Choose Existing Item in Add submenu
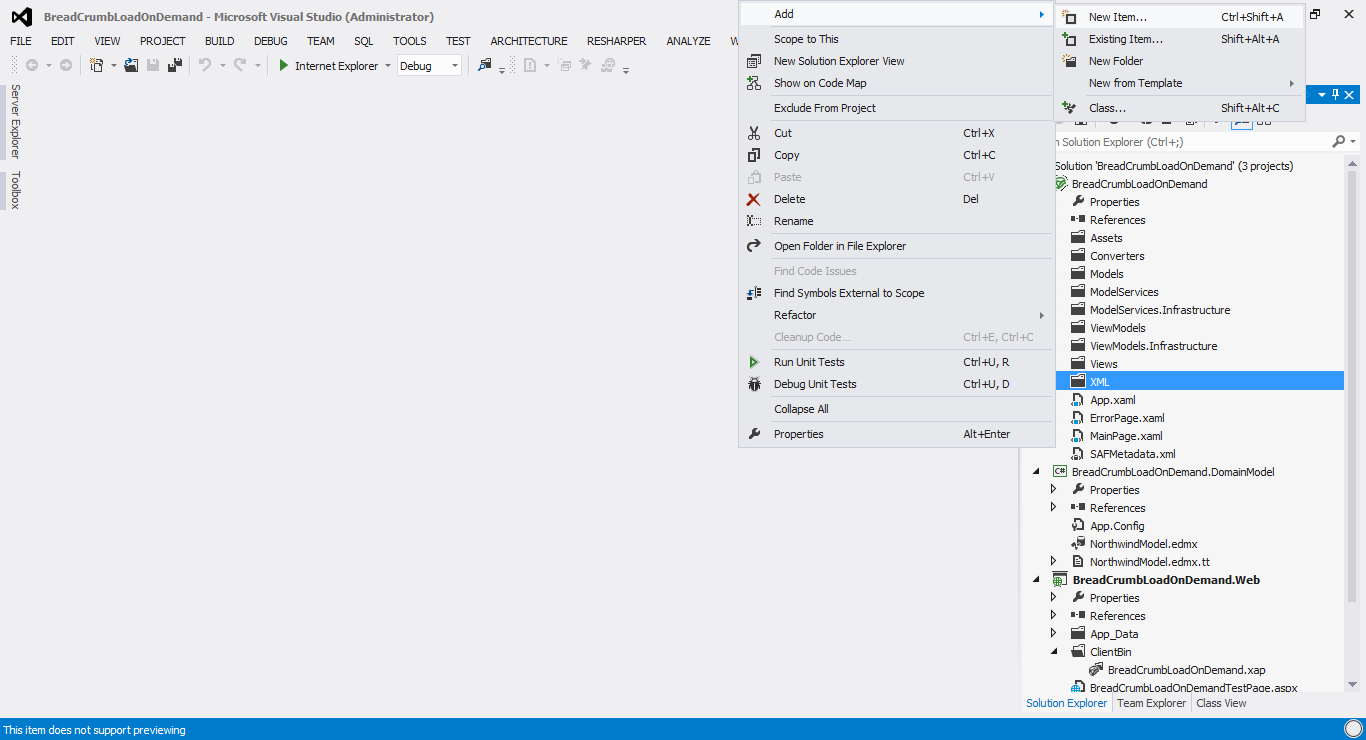Screen dimensions: 1366x740 pyautogui.click(x=1180, y=39)
